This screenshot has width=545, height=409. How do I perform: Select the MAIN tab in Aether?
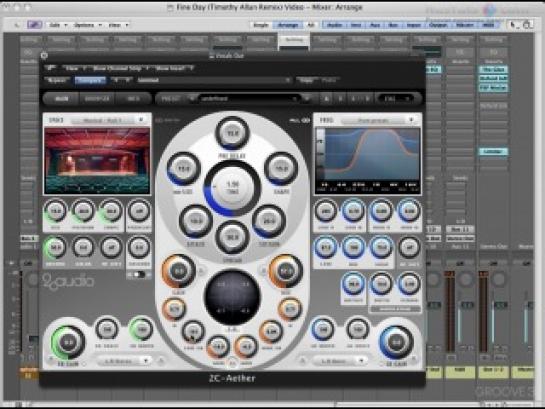point(62,99)
